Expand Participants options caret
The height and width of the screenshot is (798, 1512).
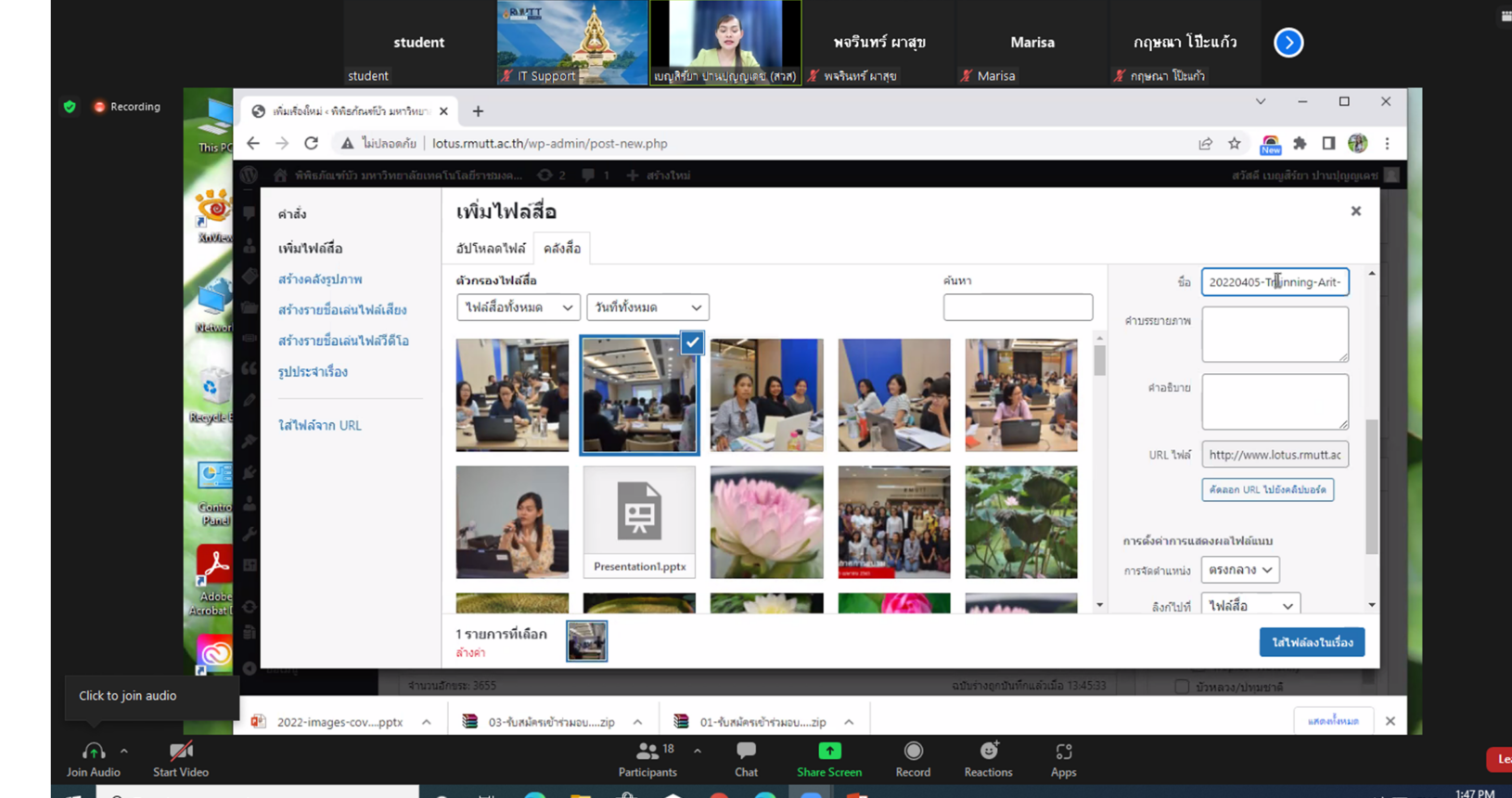[698, 751]
